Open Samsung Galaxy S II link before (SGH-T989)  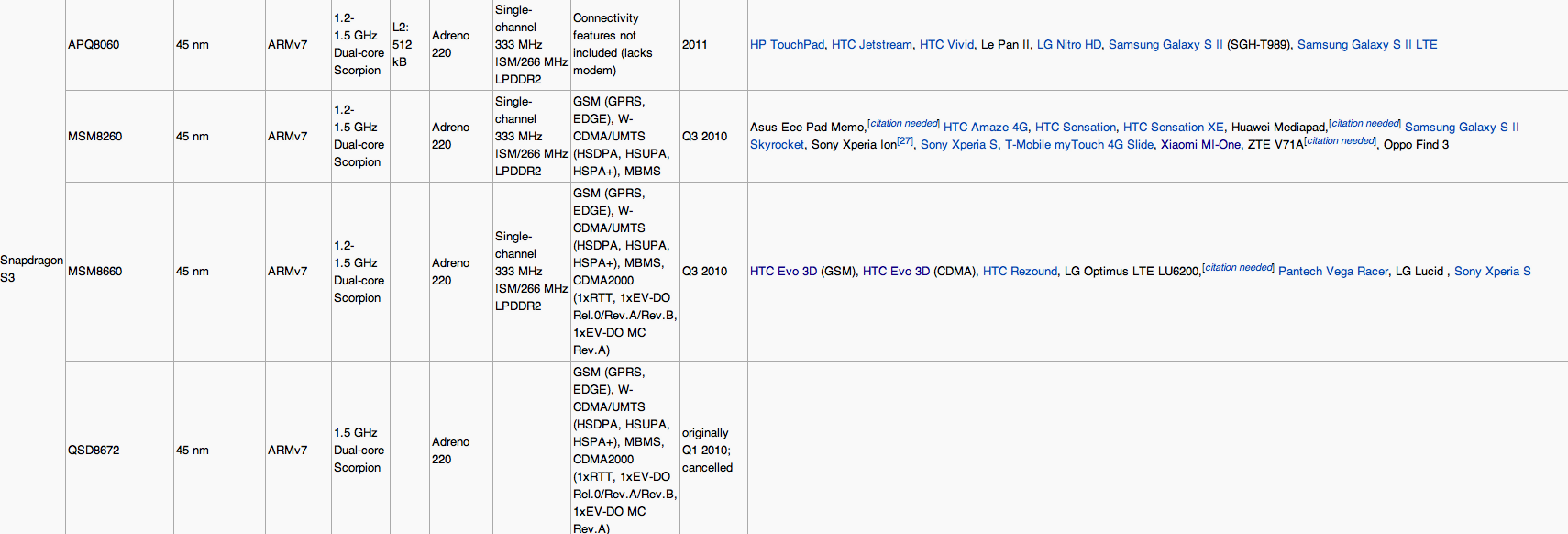1165,44
